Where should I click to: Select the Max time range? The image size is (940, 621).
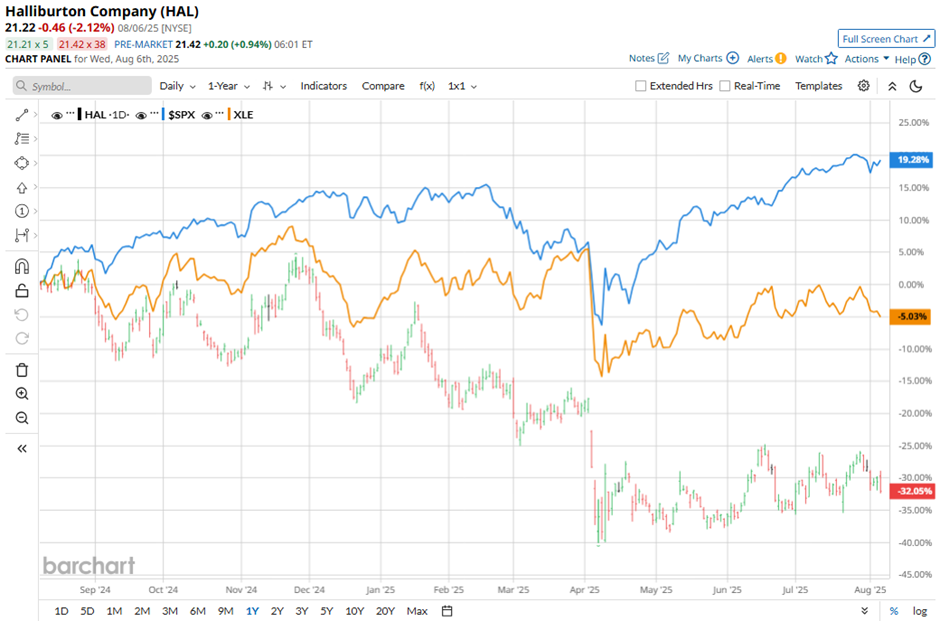click(417, 611)
